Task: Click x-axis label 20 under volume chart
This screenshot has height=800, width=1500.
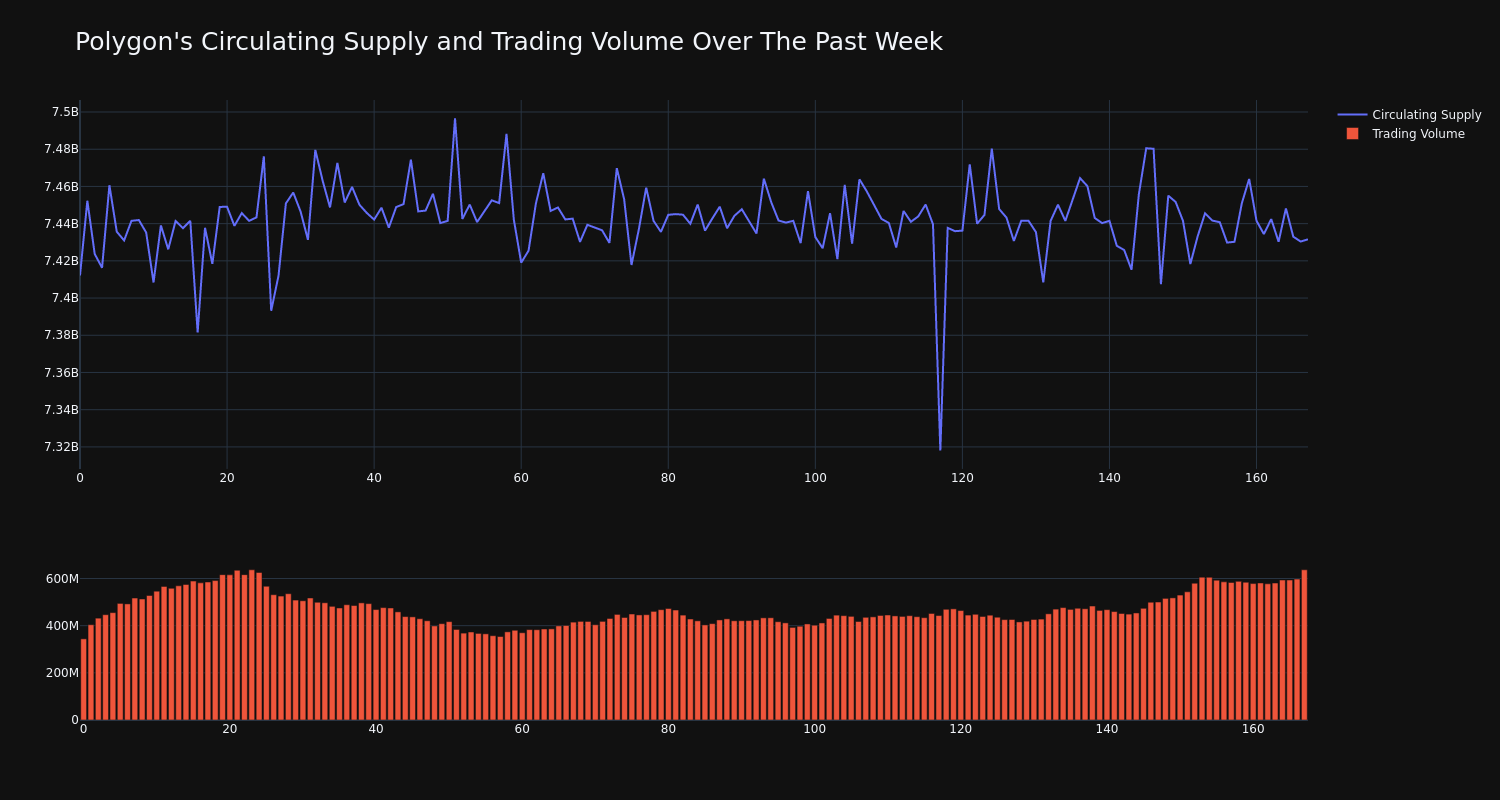Action: coord(230,729)
